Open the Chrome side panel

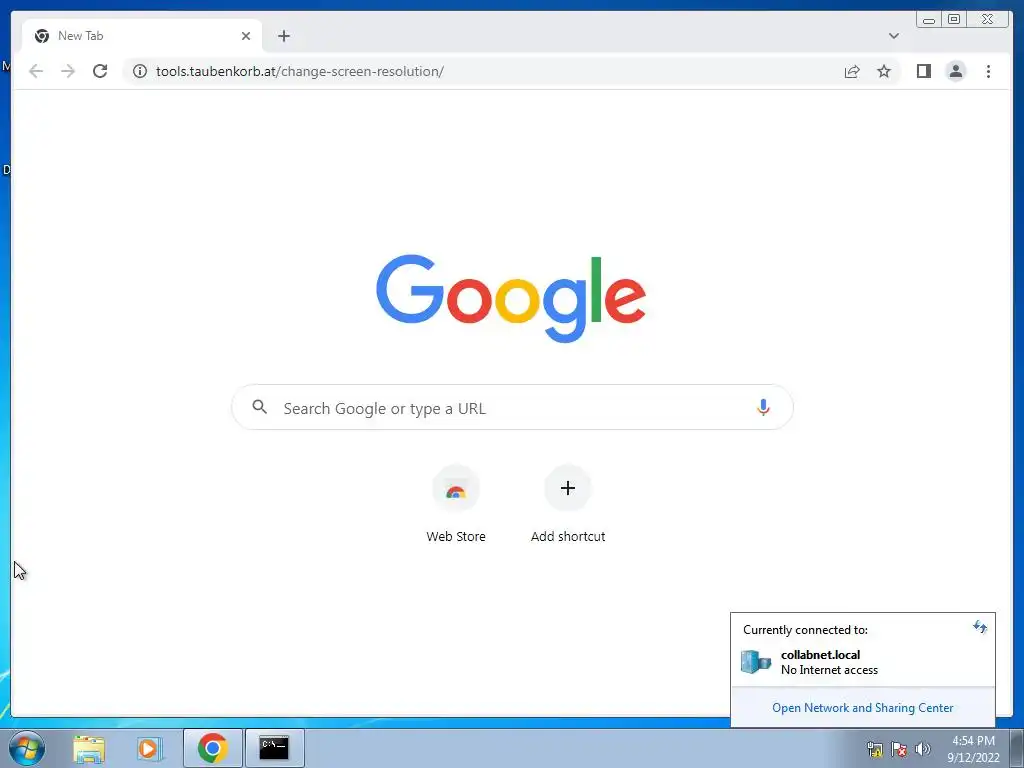[x=923, y=71]
